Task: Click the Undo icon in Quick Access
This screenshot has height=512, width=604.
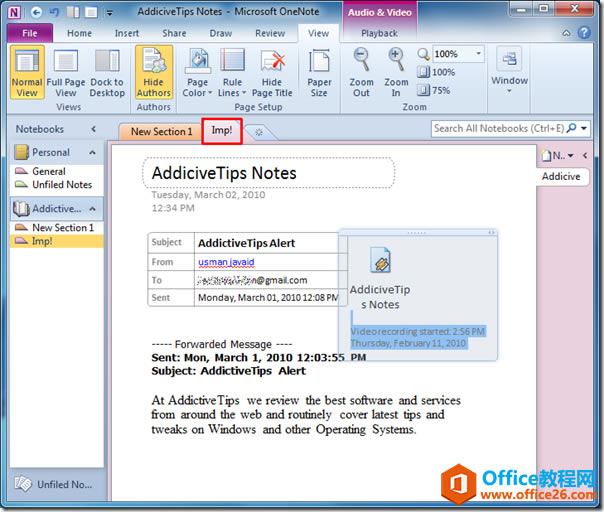Action: [54, 12]
